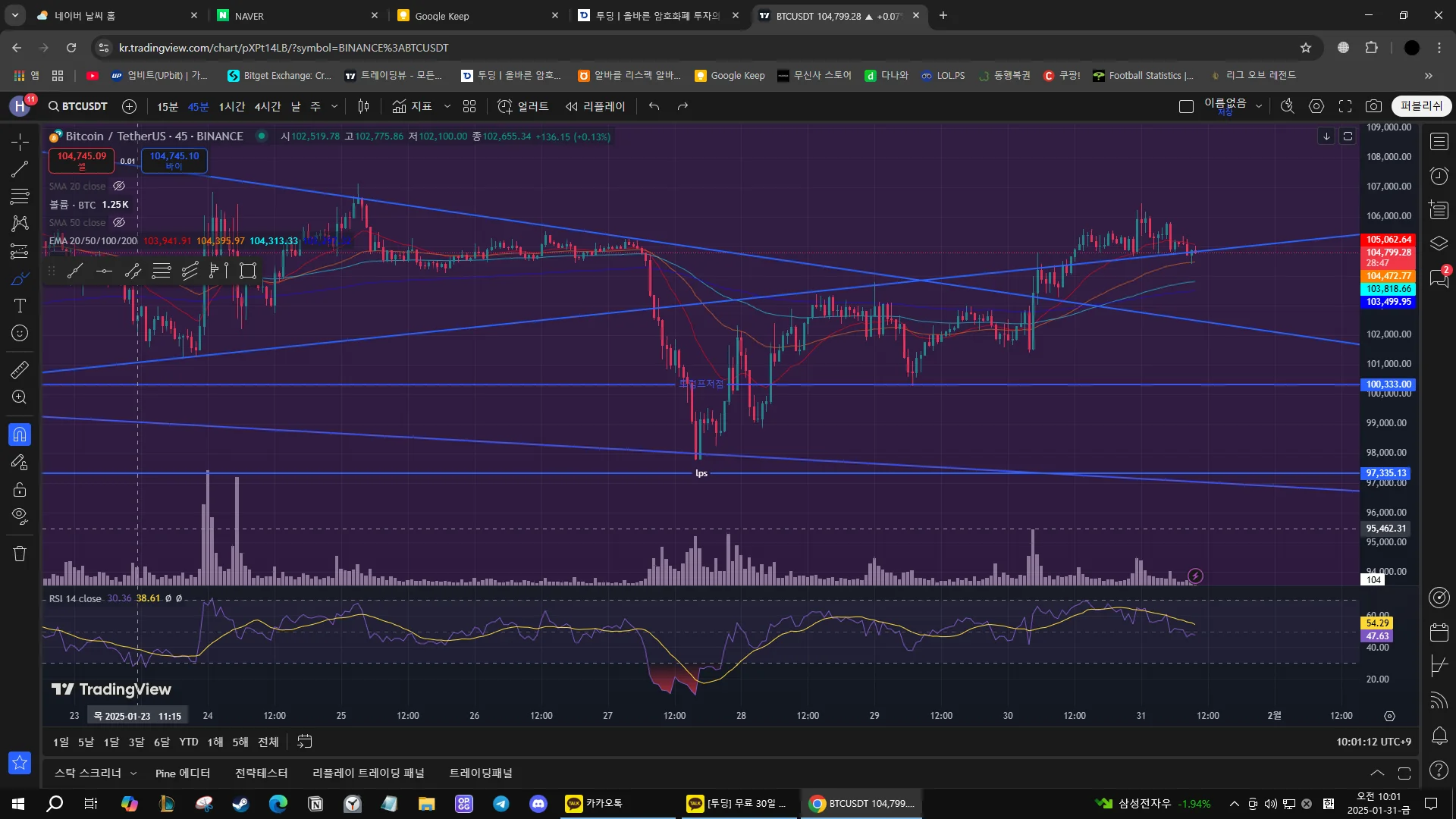The height and width of the screenshot is (819, 1456).
Task: Show hidden SMA 20 indicator
Action: tap(119, 186)
